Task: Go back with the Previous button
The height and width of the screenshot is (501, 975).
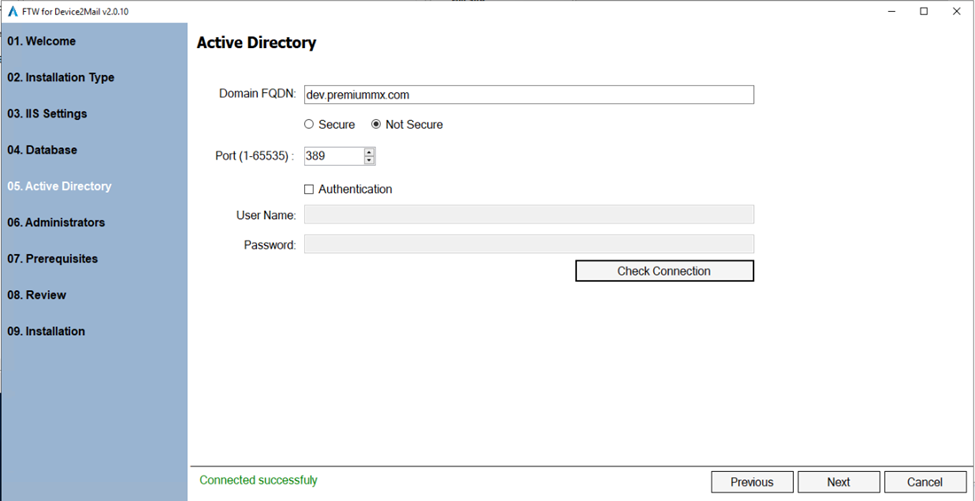Action: click(751, 482)
